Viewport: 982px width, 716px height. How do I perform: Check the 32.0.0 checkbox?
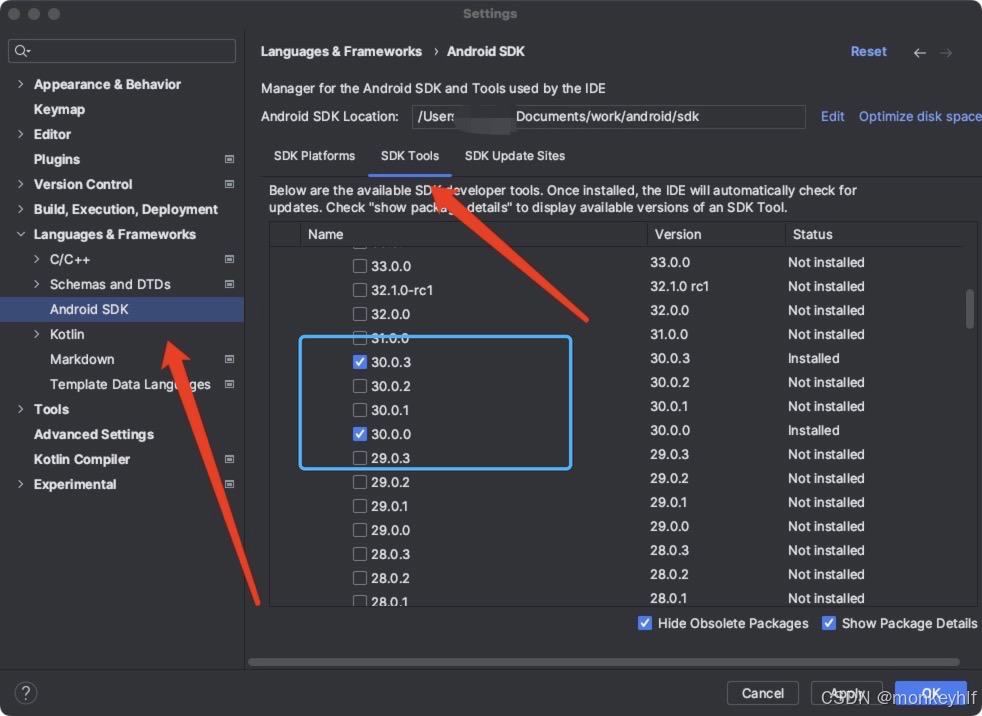point(359,314)
